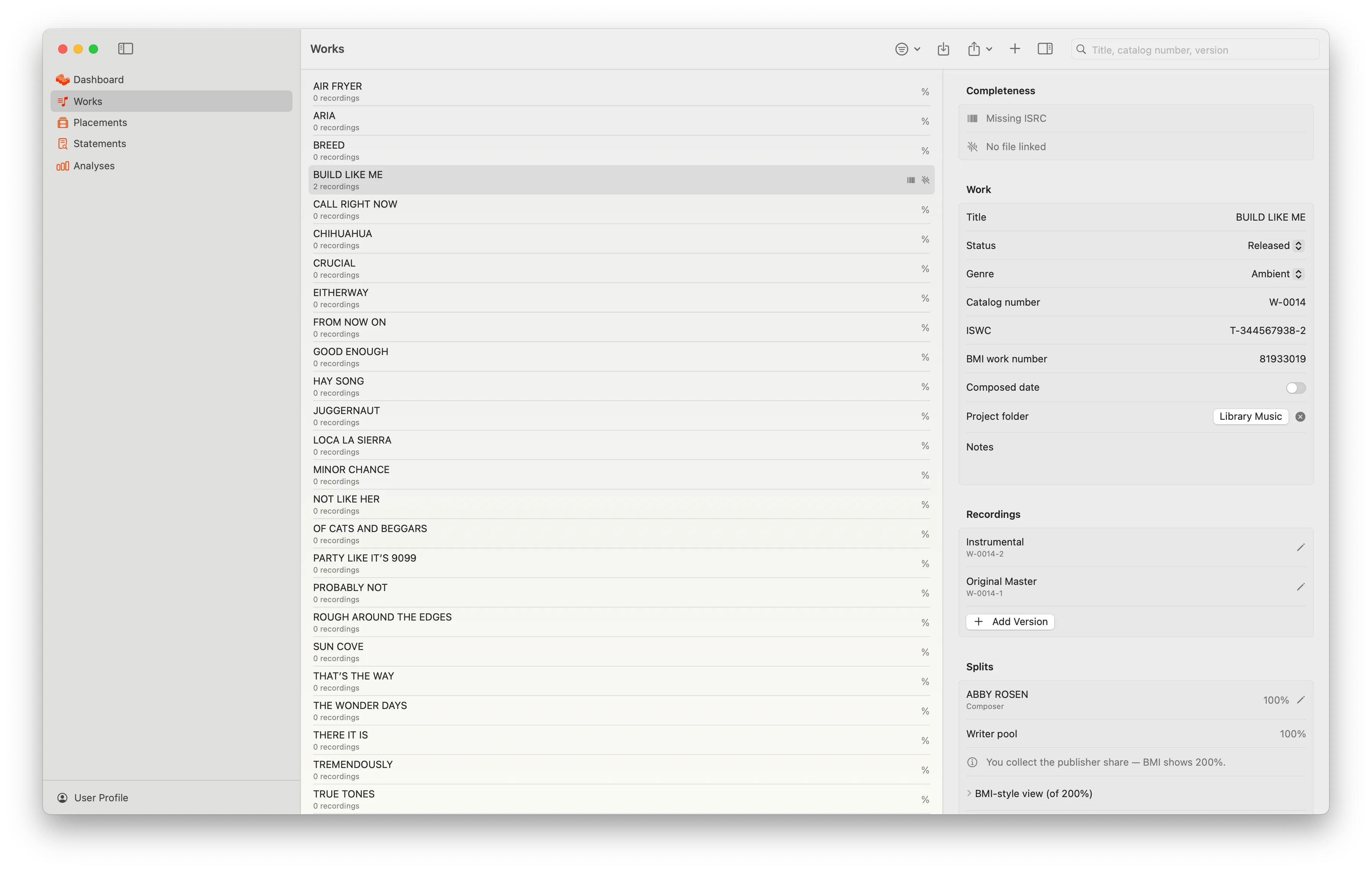The height and width of the screenshot is (871, 1372).
Task: Select Works in the sidebar
Action: [x=171, y=101]
